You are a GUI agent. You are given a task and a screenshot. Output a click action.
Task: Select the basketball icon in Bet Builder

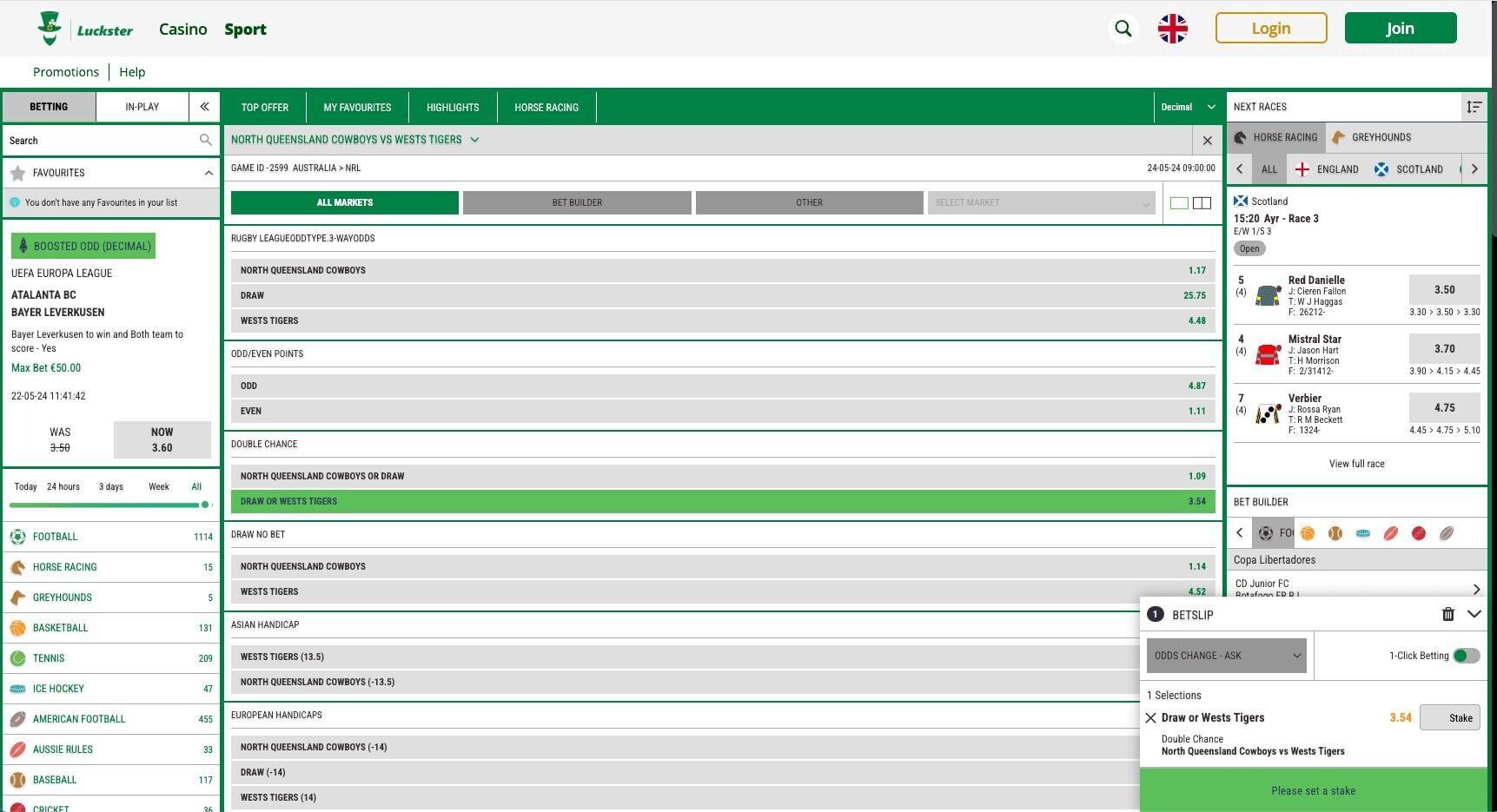tap(1308, 533)
